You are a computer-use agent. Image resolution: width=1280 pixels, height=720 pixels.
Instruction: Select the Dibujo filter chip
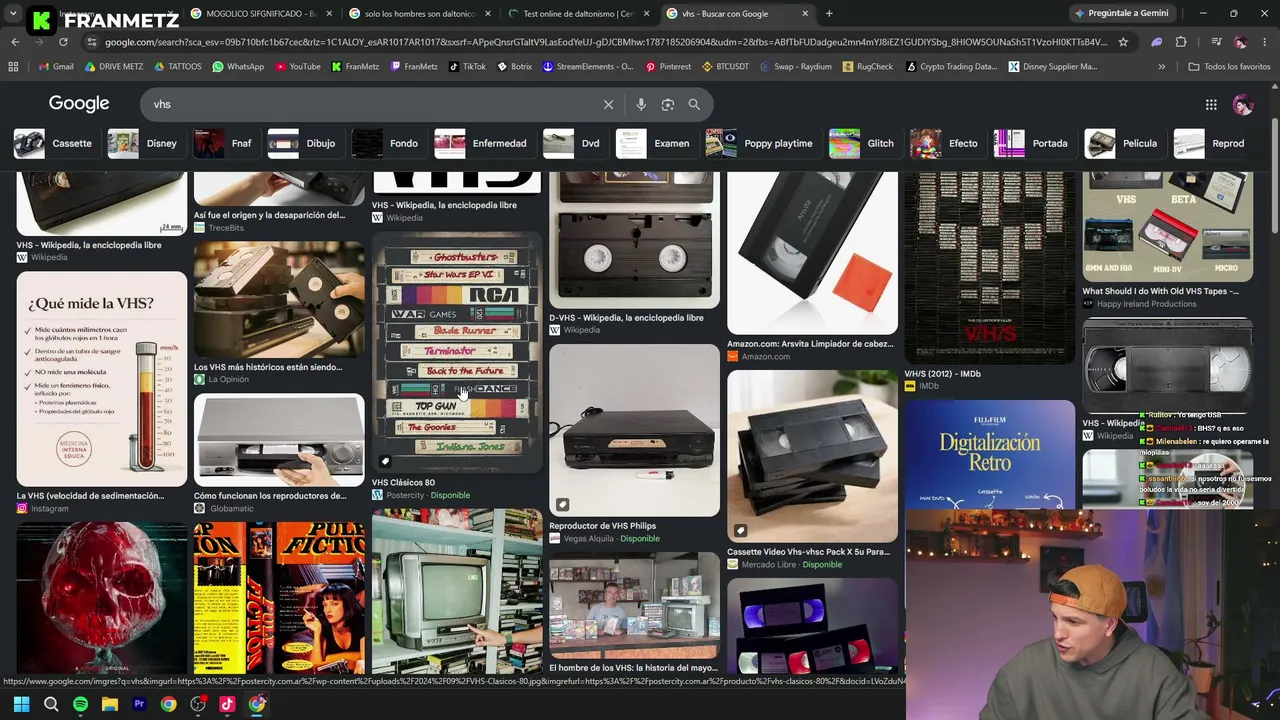tap(305, 143)
